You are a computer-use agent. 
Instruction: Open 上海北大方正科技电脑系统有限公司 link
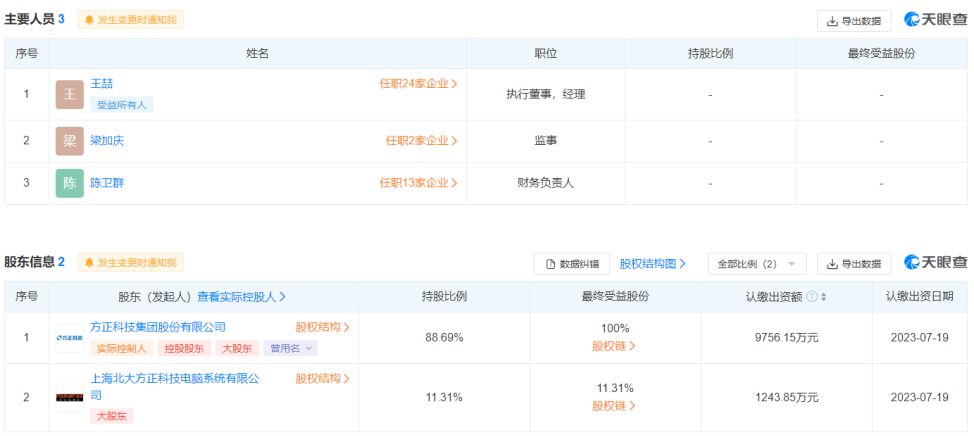point(175,386)
